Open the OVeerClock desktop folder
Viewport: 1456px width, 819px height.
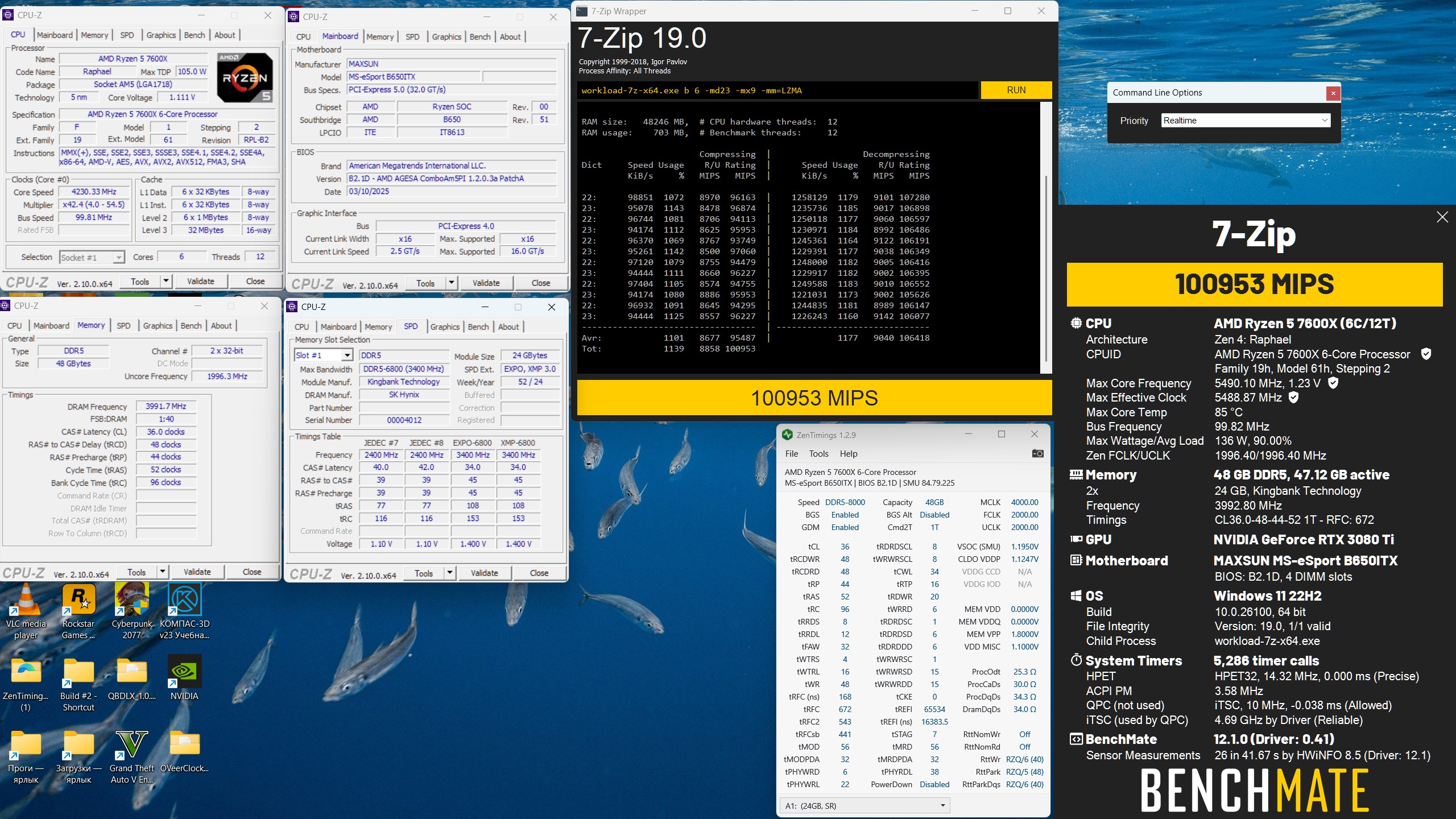point(185,751)
